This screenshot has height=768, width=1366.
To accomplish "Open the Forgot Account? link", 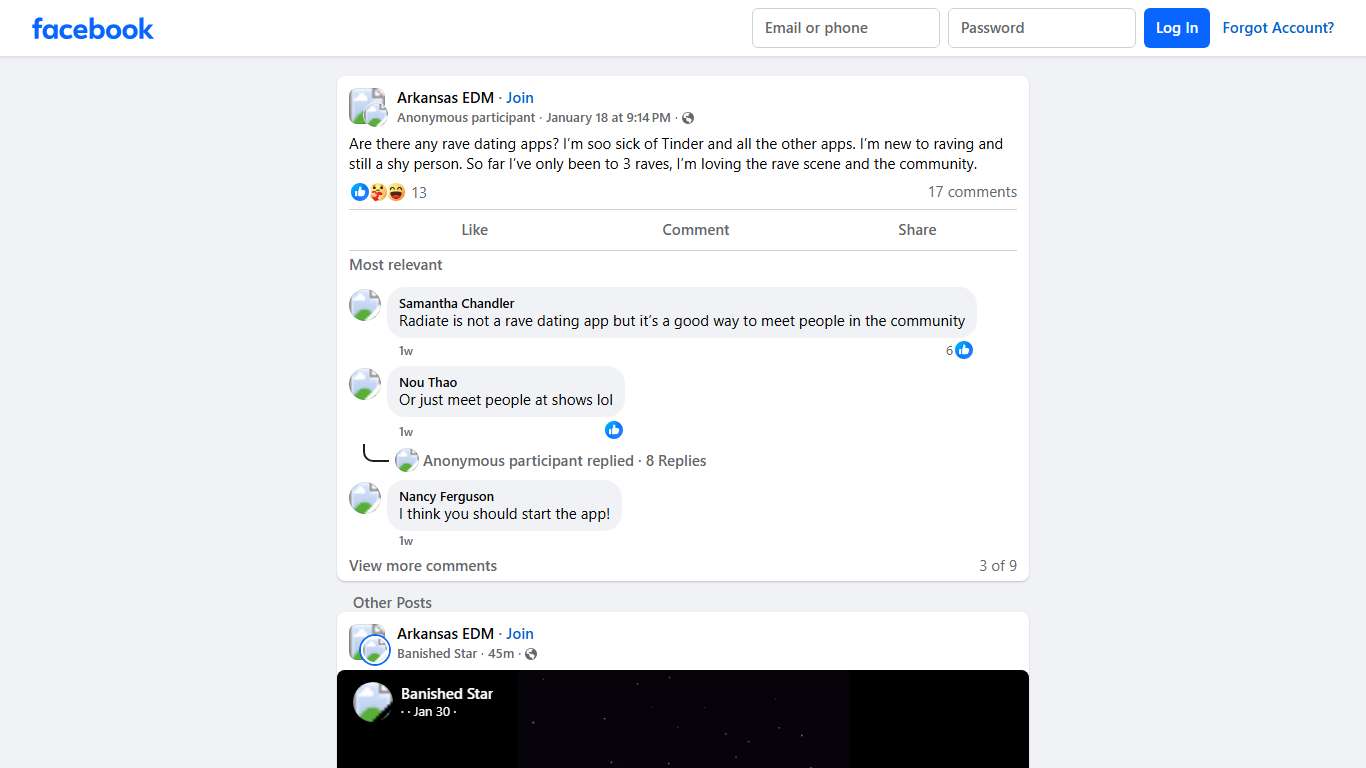I will pos(1278,28).
